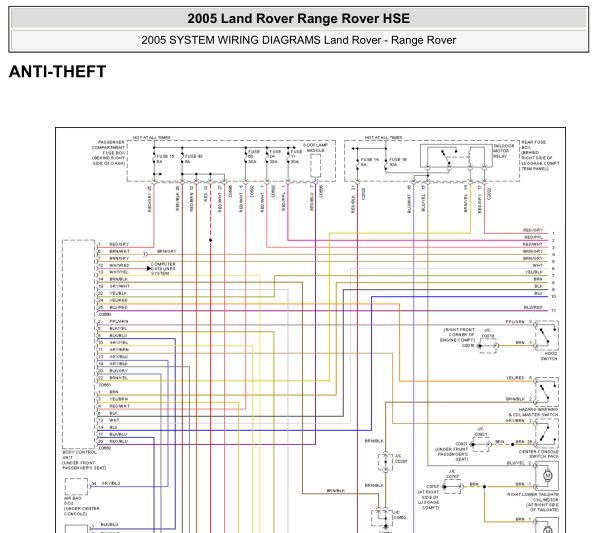The width and height of the screenshot is (603, 533).
Task: Select the BLK/GRY pin 20 wire label
Action: pyautogui.click(x=118, y=371)
